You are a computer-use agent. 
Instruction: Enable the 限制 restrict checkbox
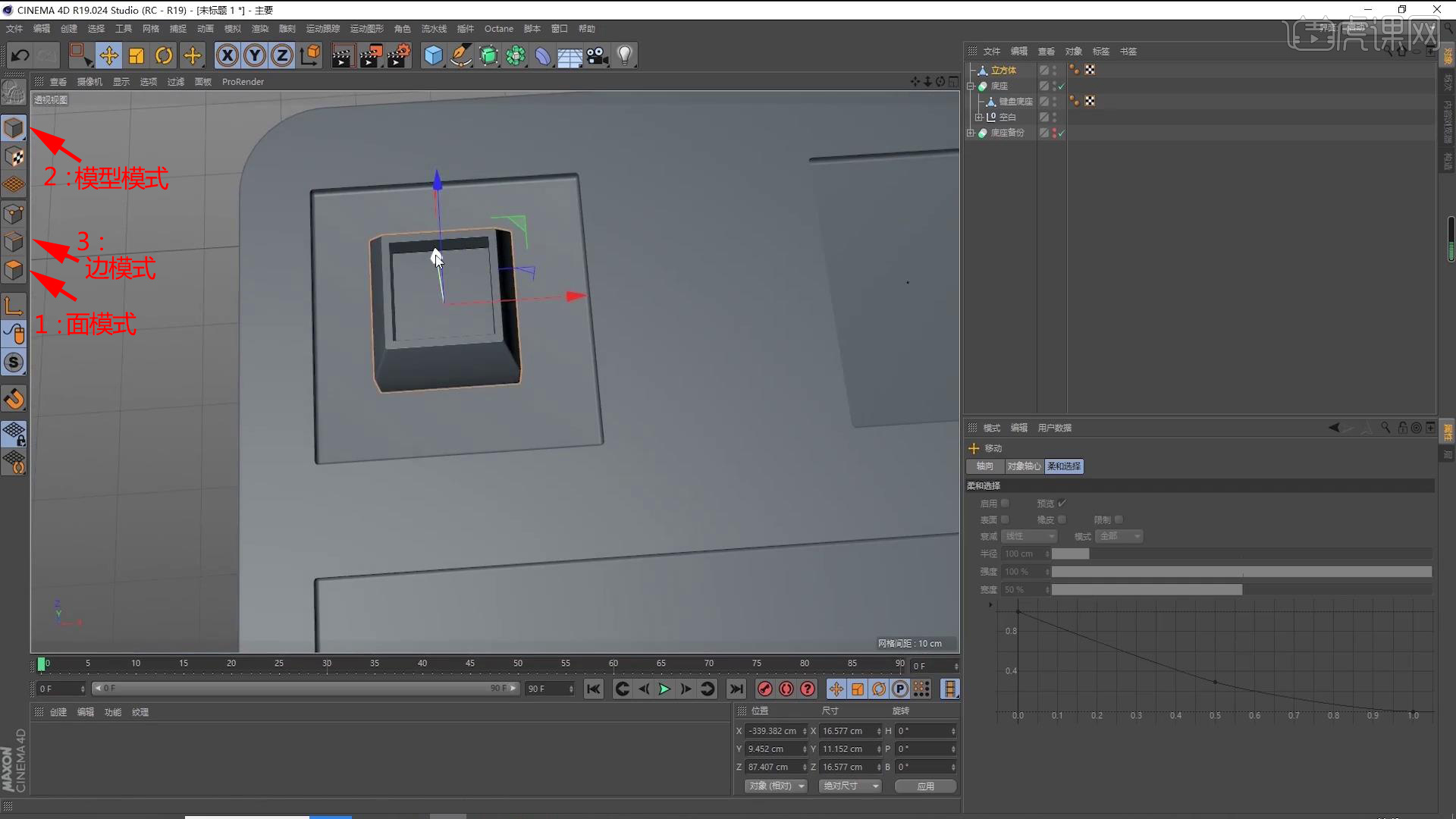pyautogui.click(x=1119, y=519)
